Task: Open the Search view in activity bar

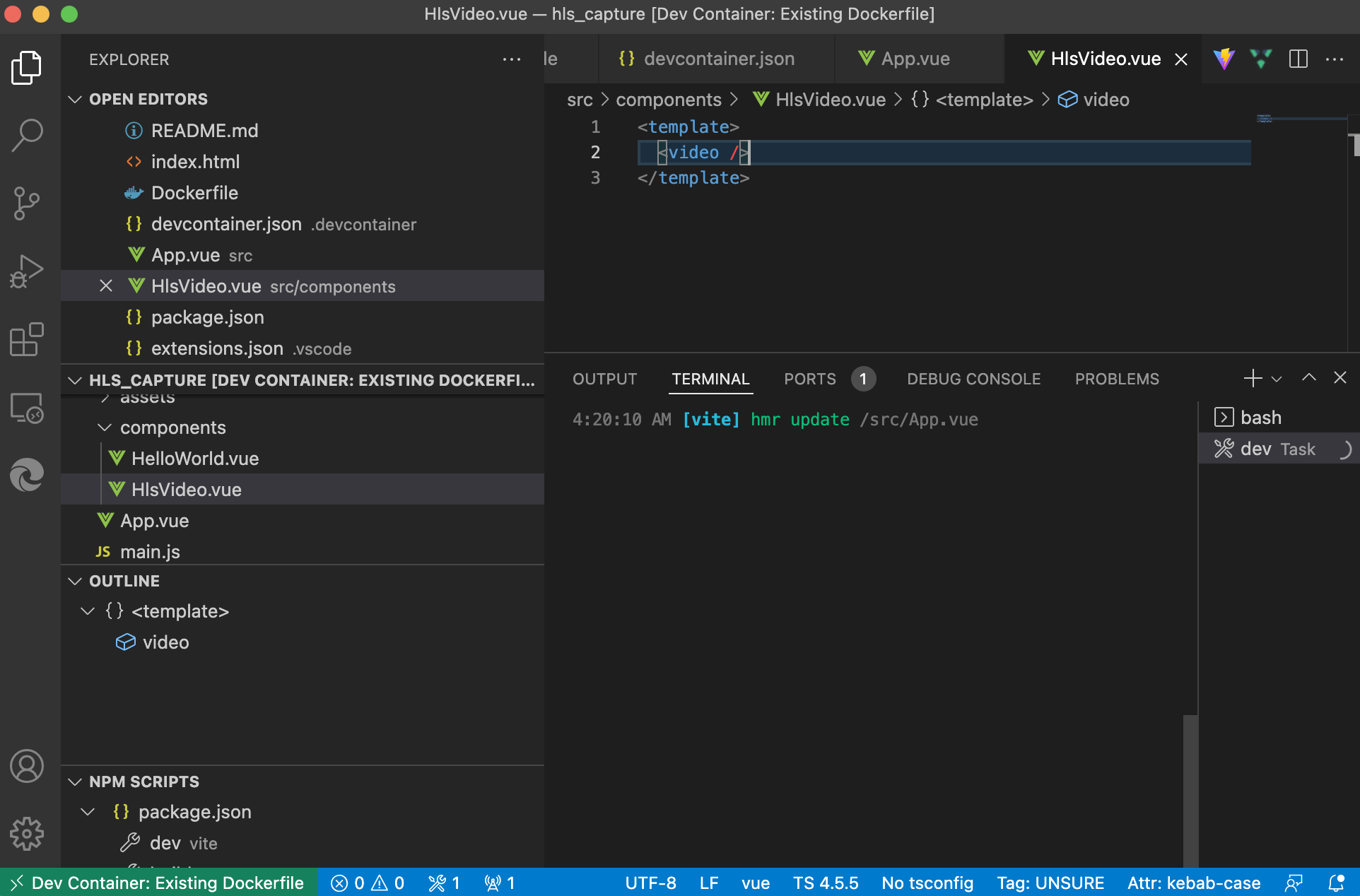Action: coord(27,134)
